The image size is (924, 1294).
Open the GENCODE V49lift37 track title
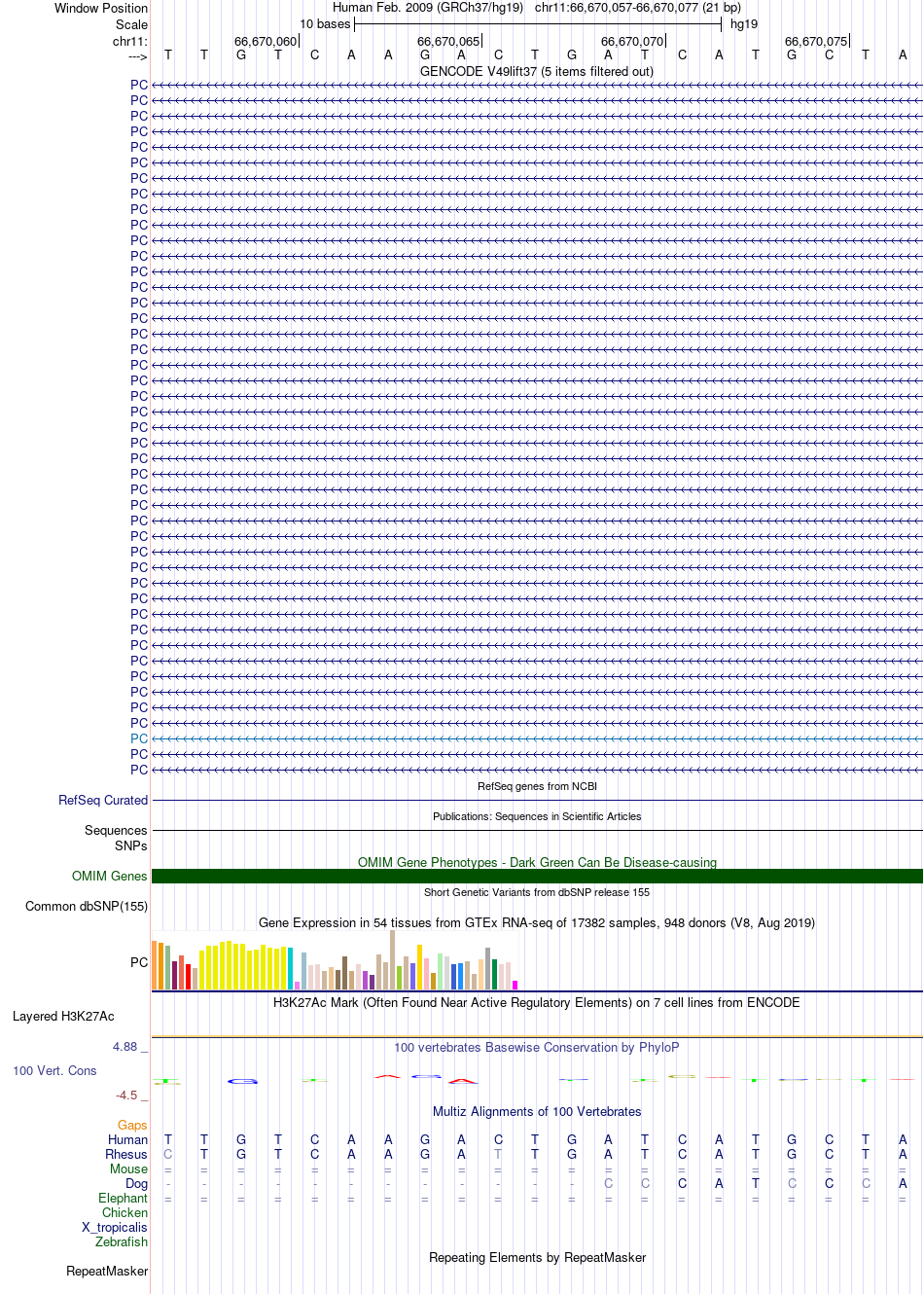tap(537, 71)
